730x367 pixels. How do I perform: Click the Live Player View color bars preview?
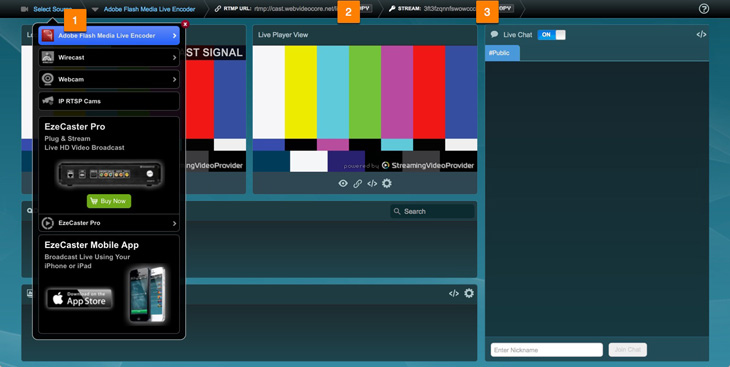(365, 109)
